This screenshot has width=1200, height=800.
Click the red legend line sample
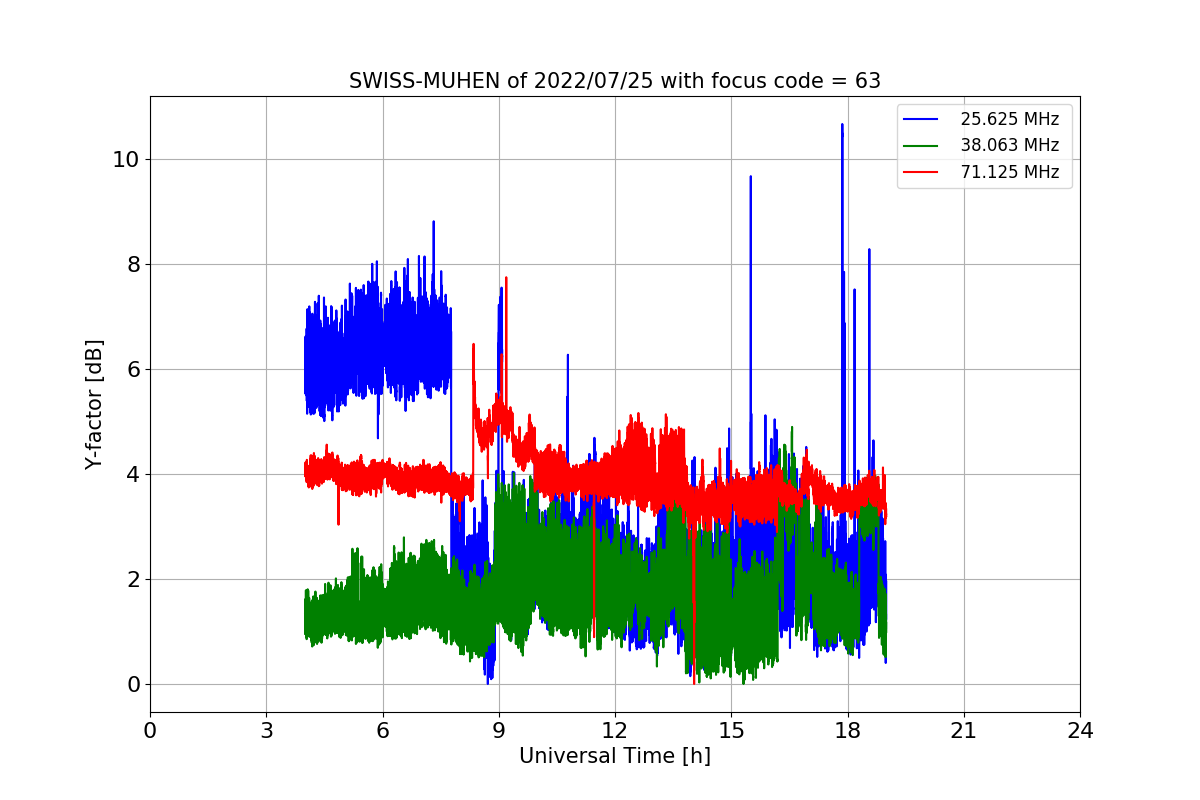[x=922, y=172]
